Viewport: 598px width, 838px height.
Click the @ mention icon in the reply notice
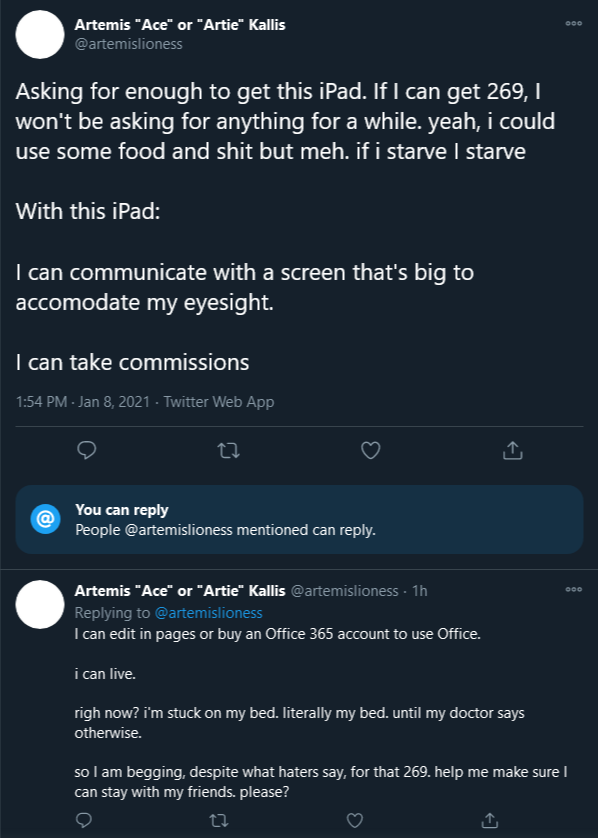click(x=45, y=519)
